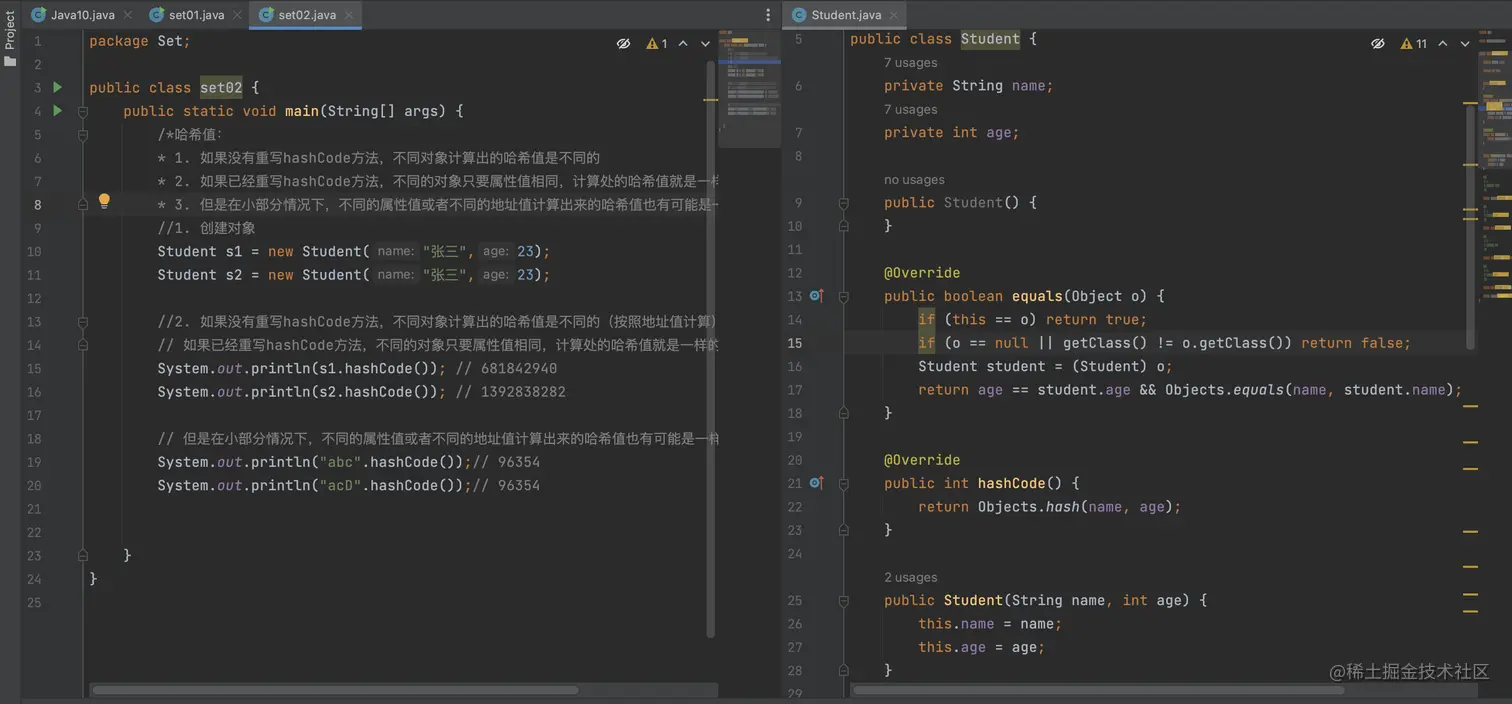The height and width of the screenshot is (704, 1512).
Task: Collapse the set02 main method fold marker
Action: (84, 111)
